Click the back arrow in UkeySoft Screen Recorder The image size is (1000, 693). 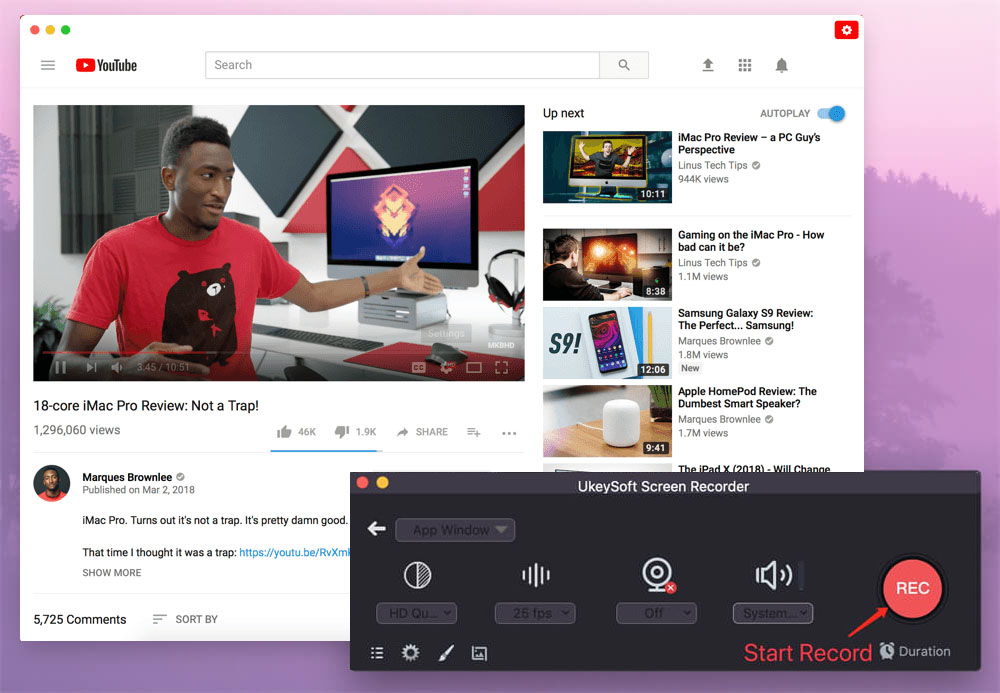[x=377, y=529]
